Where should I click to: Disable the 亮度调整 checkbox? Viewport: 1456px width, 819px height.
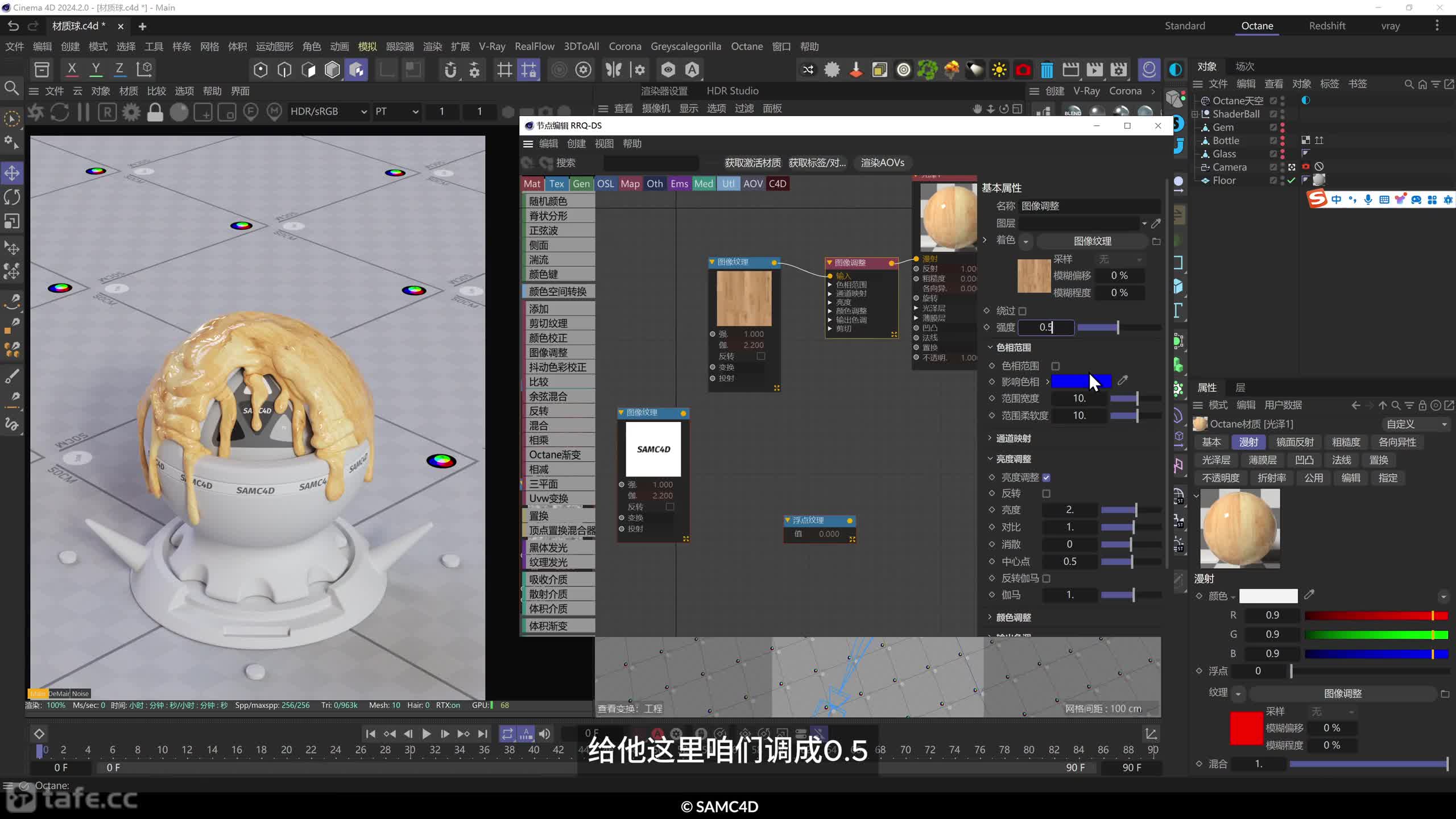click(1046, 478)
